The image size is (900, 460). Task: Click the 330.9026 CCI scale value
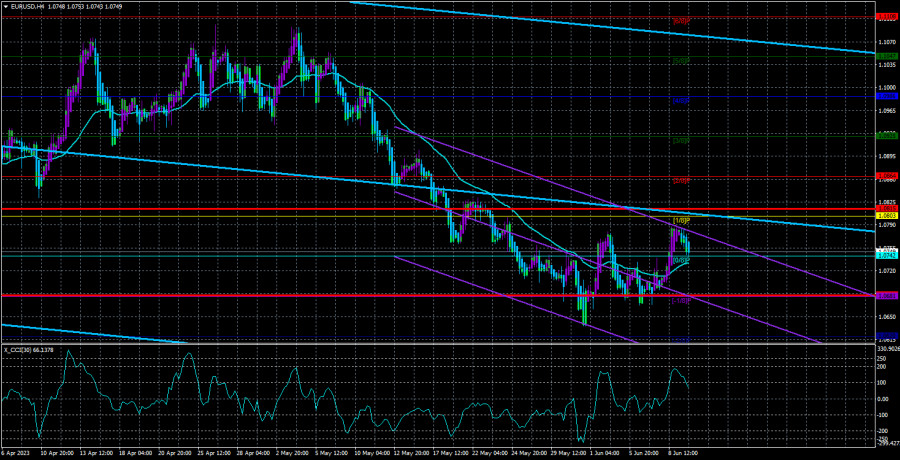coord(889,349)
